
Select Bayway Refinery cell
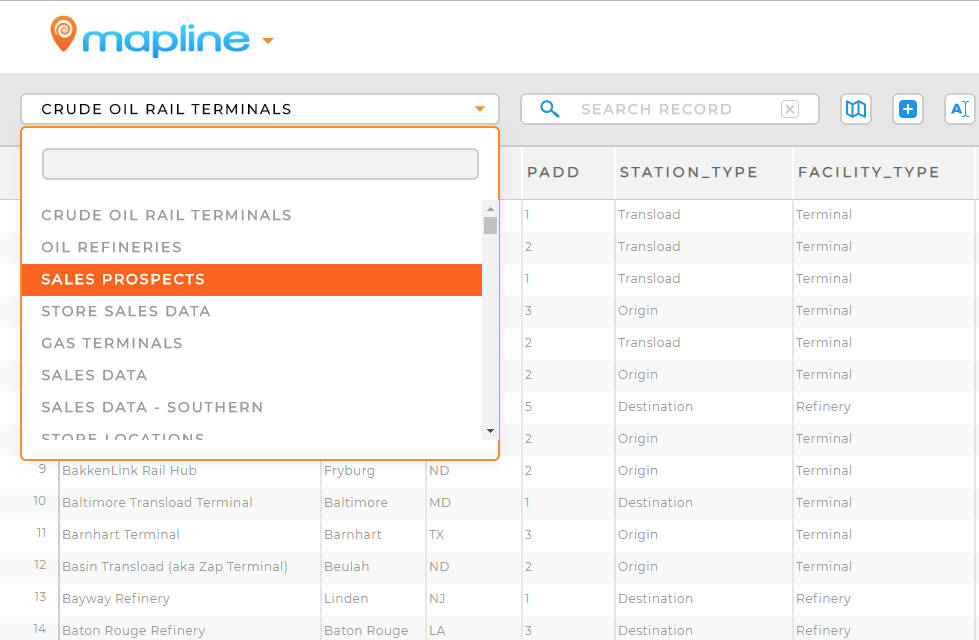click(190, 598)
